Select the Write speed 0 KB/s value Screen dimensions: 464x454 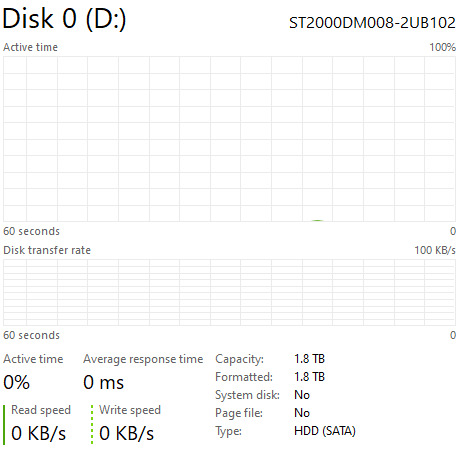coord(127,433)
